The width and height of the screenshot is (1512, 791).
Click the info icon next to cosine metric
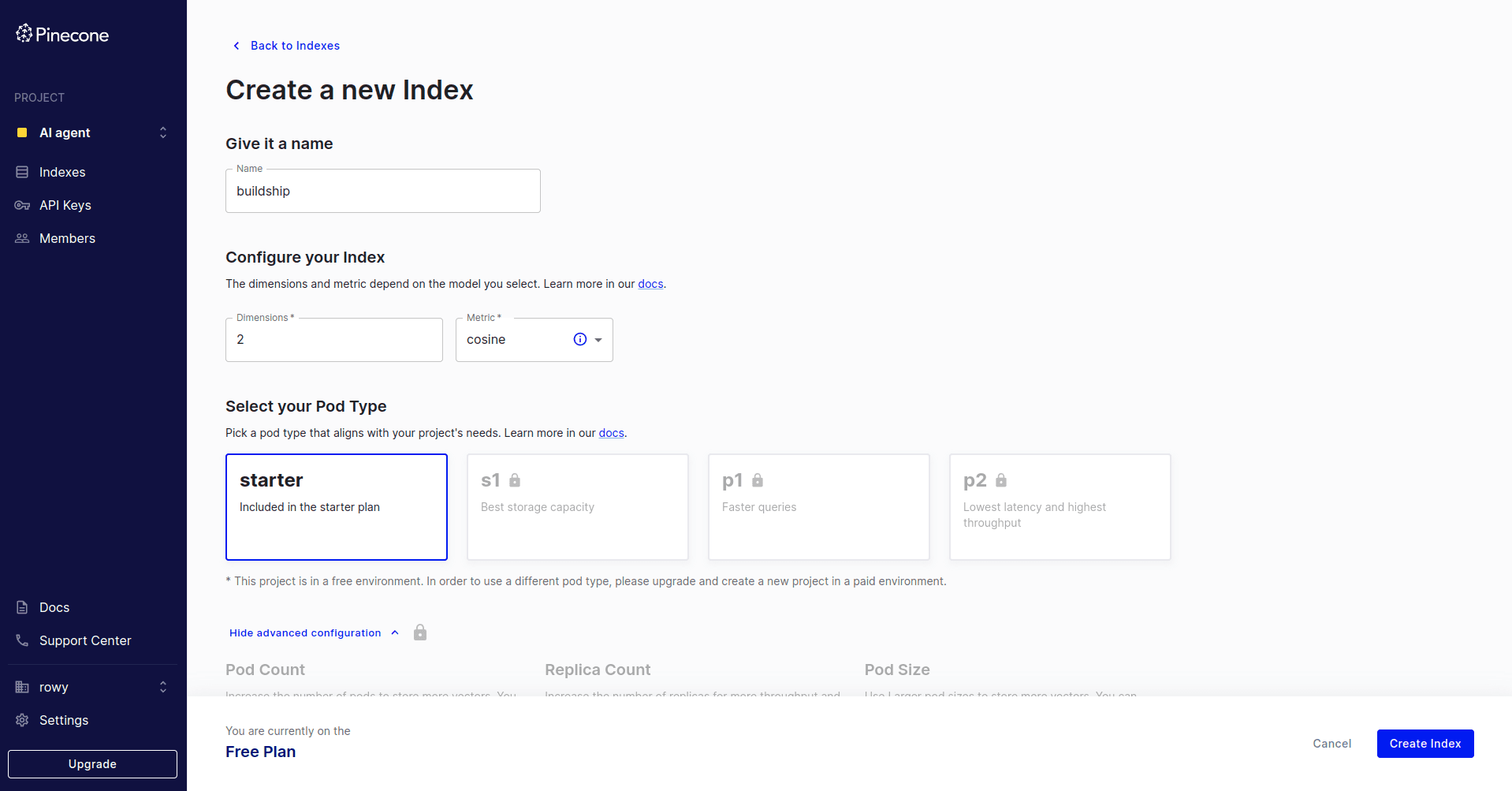579,339
